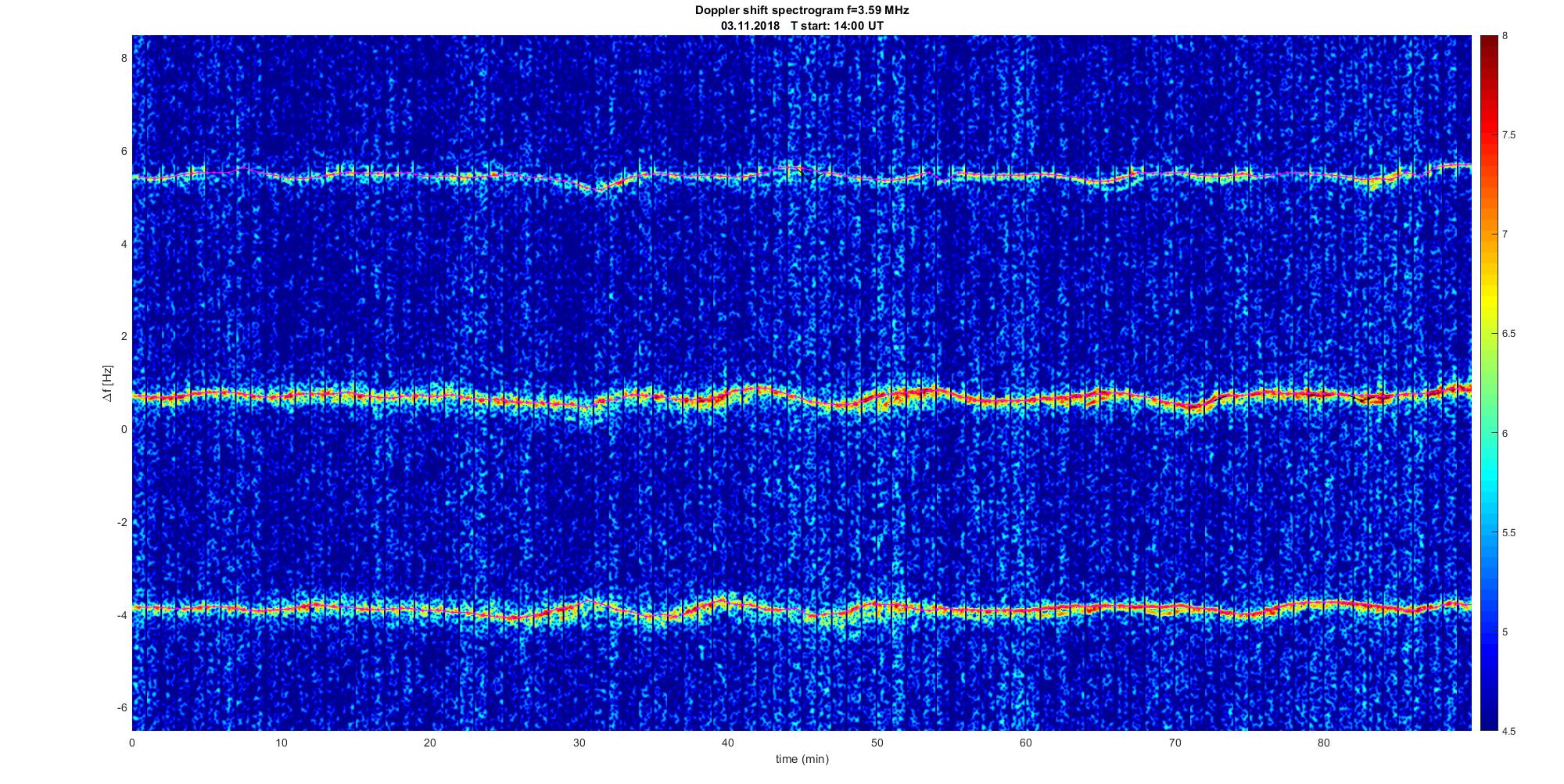
Task: Click y-axis tick label '4'
Action: tap(124, 244)
